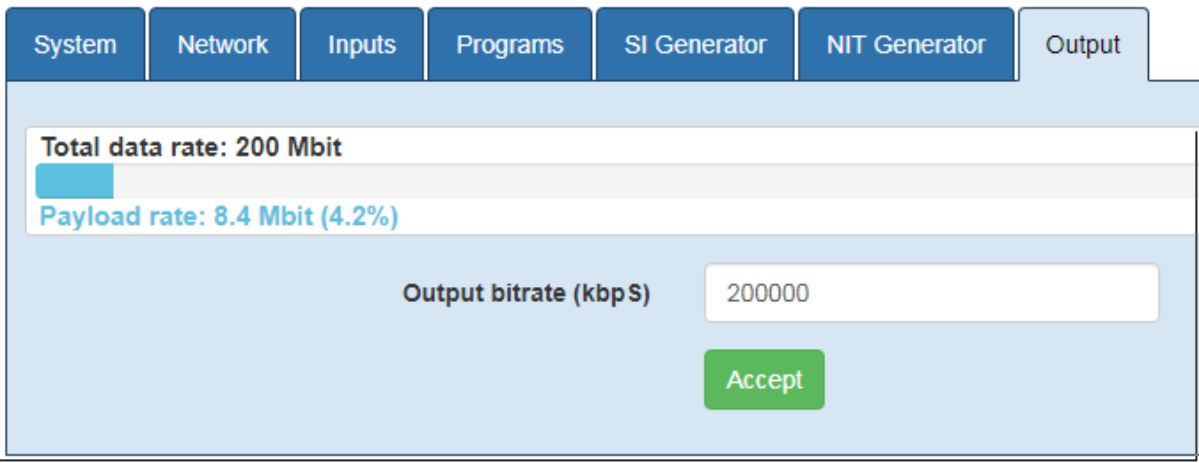
Task: Go to the Inputs tab
Action: [x=362, y=44]
